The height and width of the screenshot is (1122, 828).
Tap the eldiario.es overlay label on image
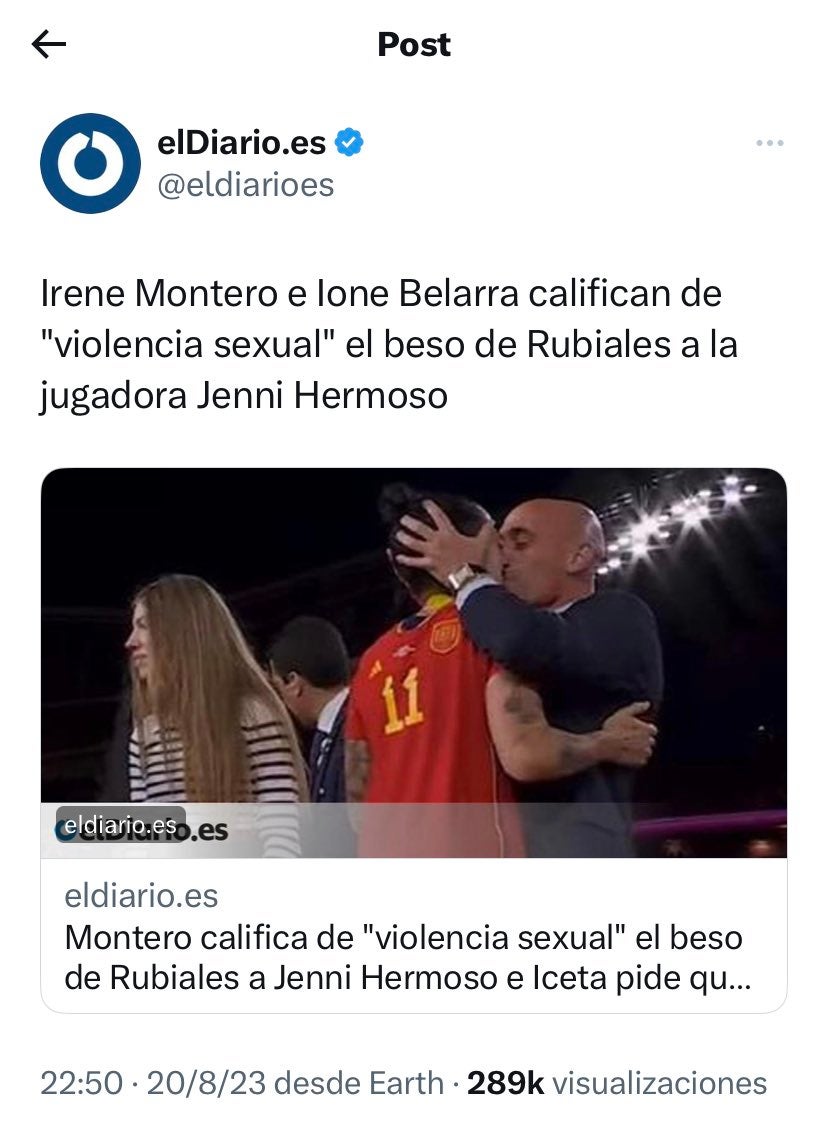(120, 824)
